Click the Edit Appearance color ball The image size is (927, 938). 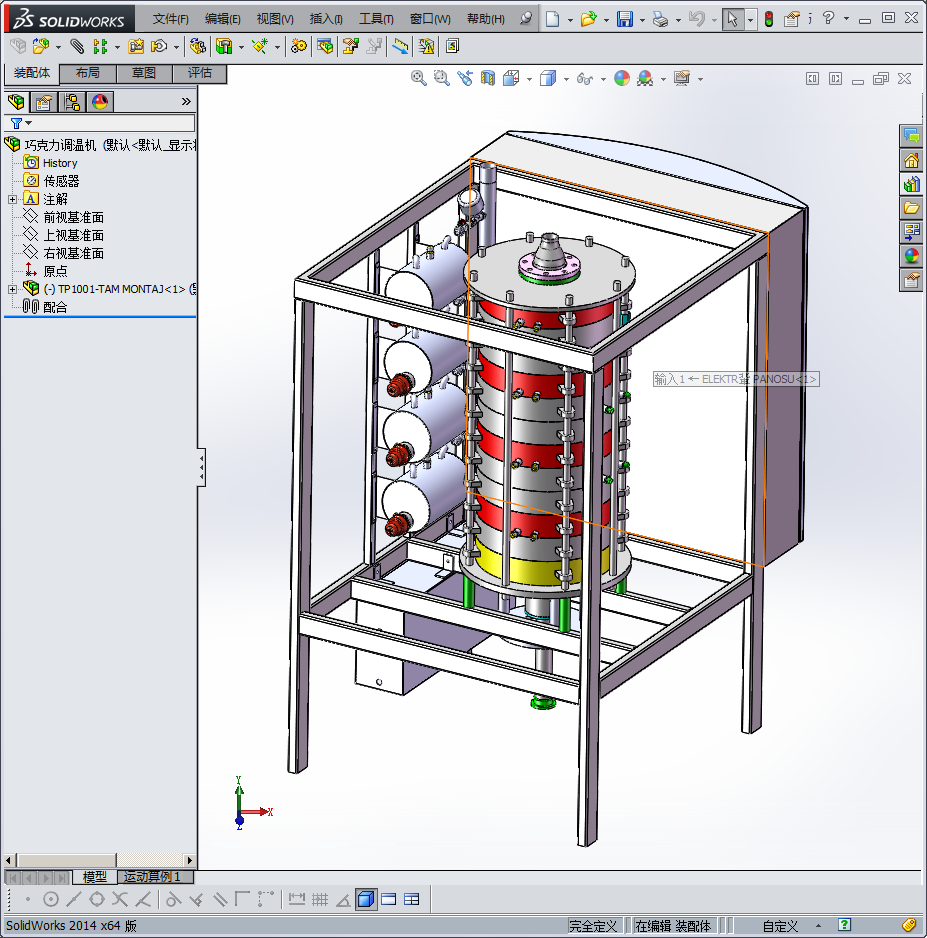(622, 78)
